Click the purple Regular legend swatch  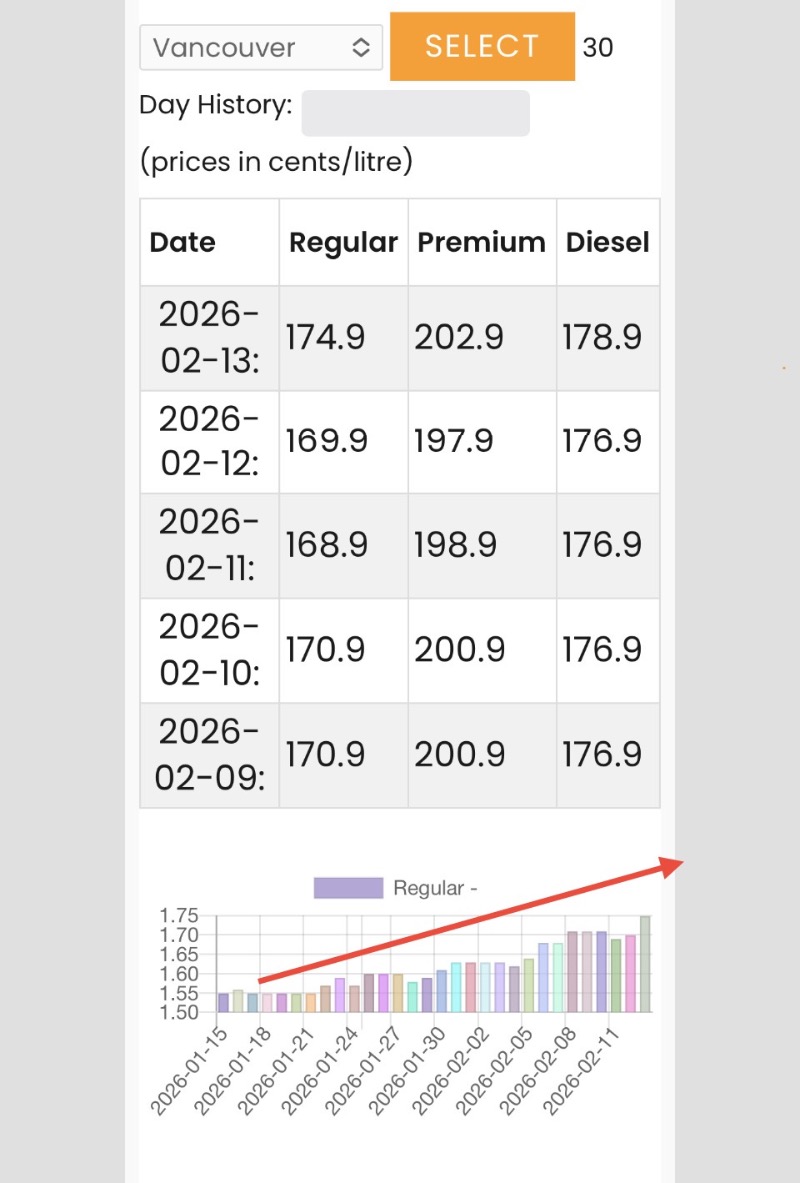click(x=348, y=888)
